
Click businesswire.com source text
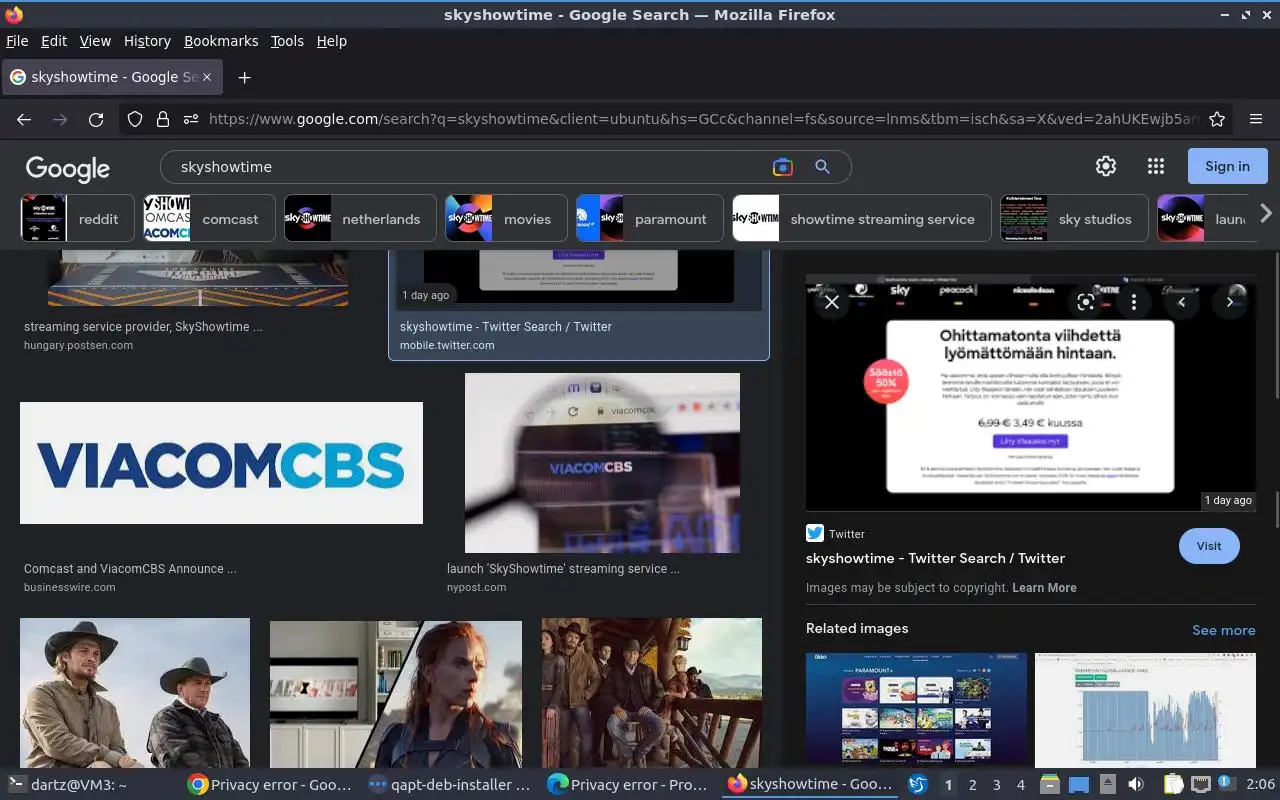pos(70,587)
